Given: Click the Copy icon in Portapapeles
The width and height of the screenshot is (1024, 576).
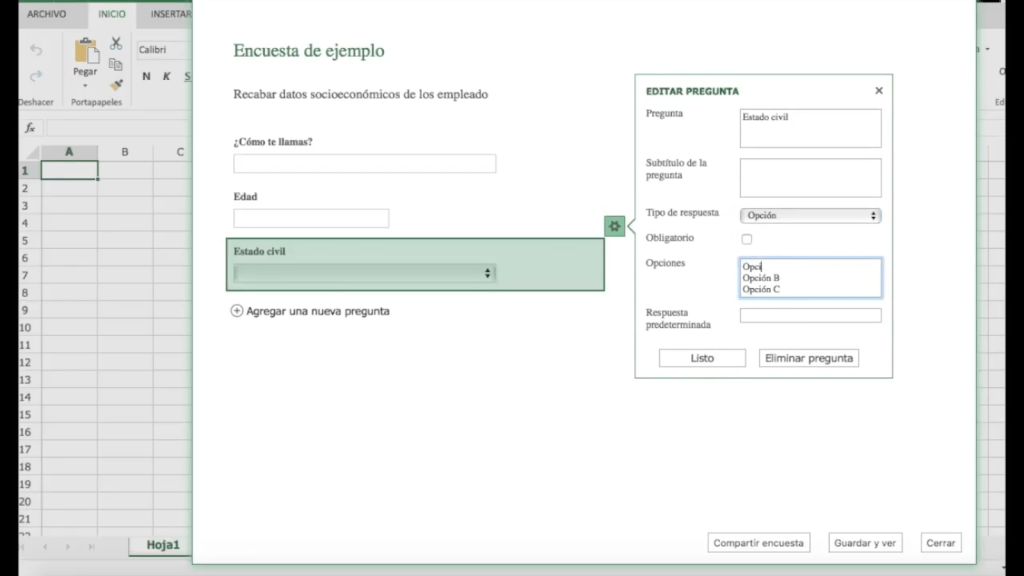Looking at the screenshot, I should tap(116, 64).
